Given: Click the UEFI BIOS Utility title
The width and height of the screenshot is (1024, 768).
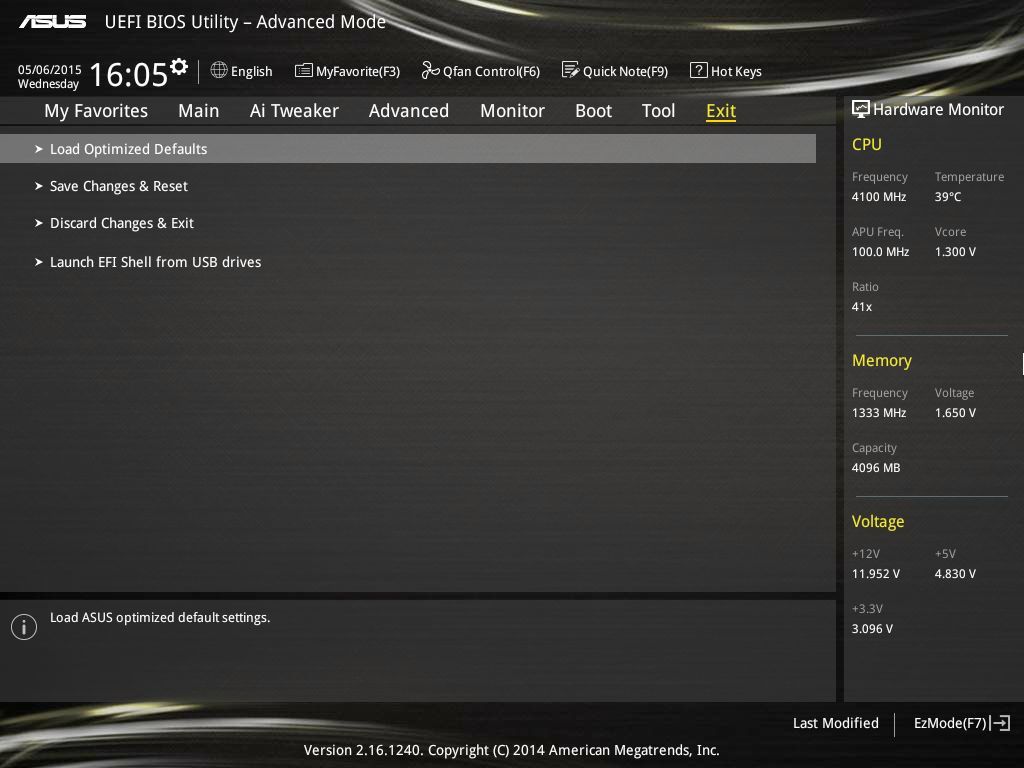Looking at the screenshot, I should (245, 22).
